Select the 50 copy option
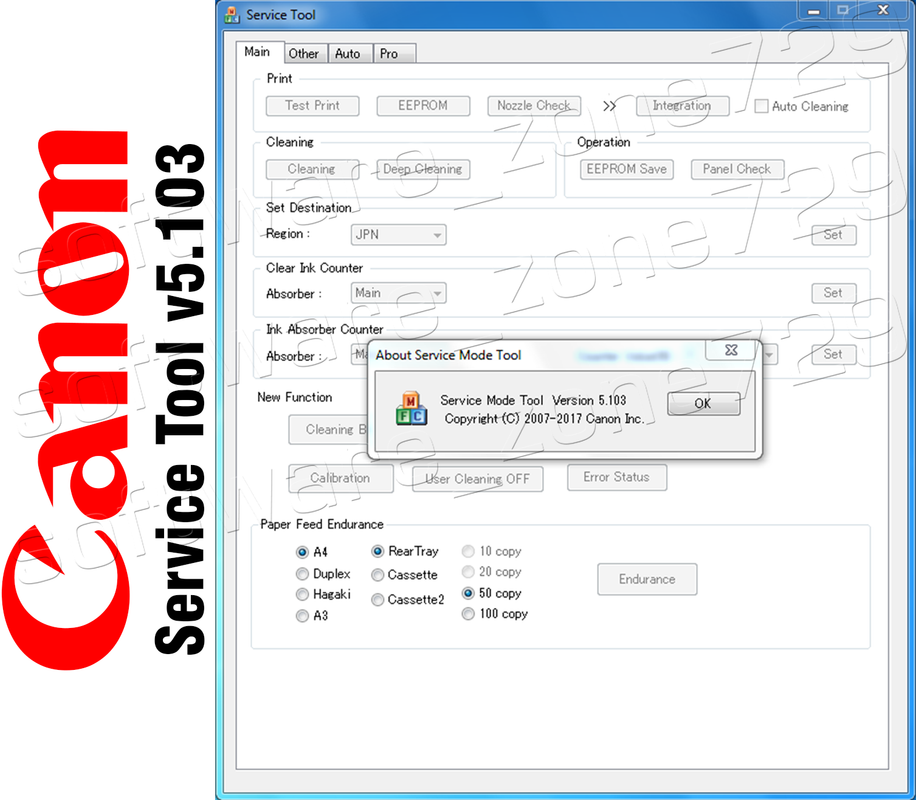Screen dimensions: 916x800 (468, 593)
